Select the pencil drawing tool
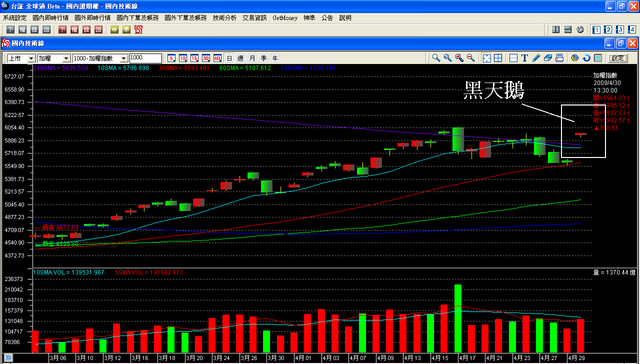The image size is (640, 364). (x=536, y=58)
